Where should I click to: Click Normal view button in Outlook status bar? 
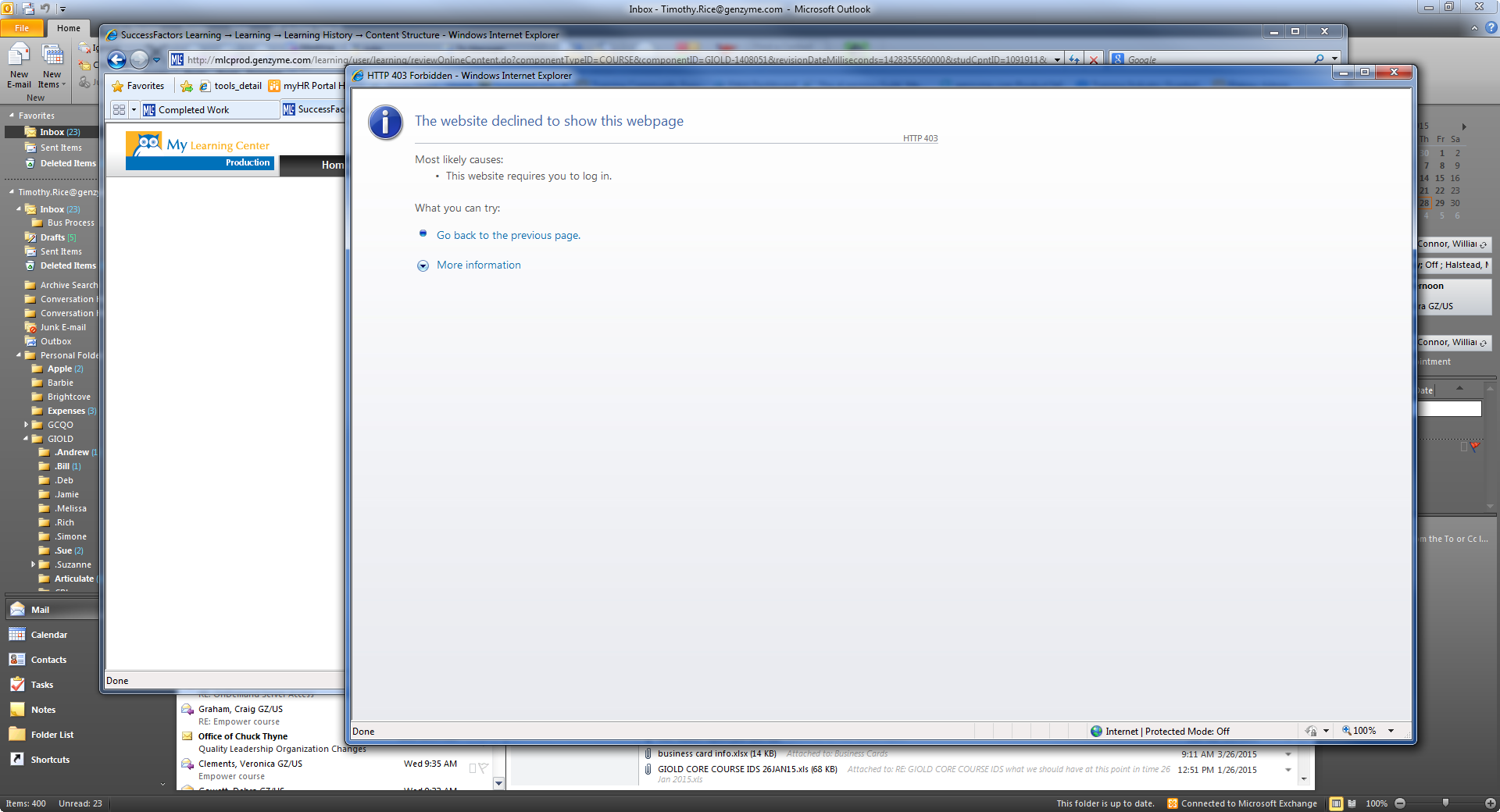click(1336, 803)
